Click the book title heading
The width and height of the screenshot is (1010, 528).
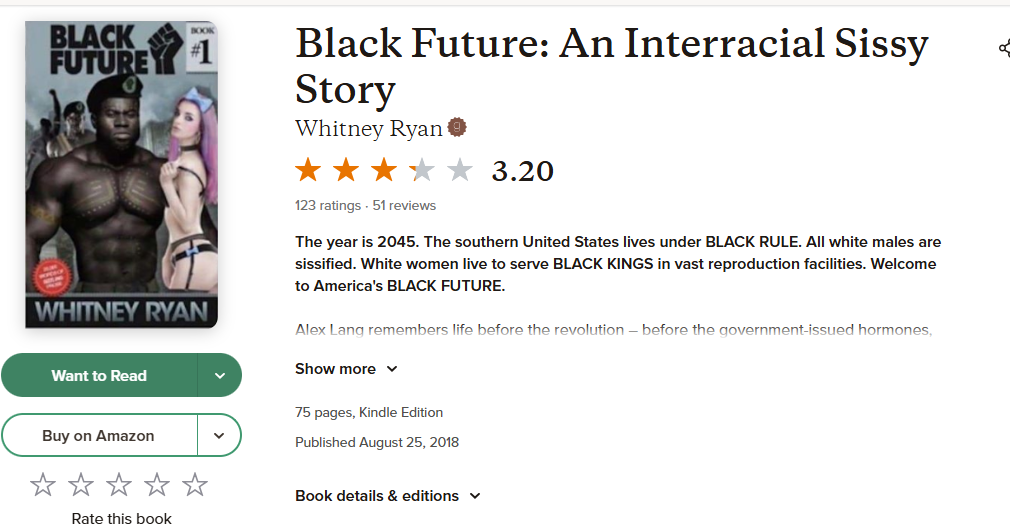[611, 65]
